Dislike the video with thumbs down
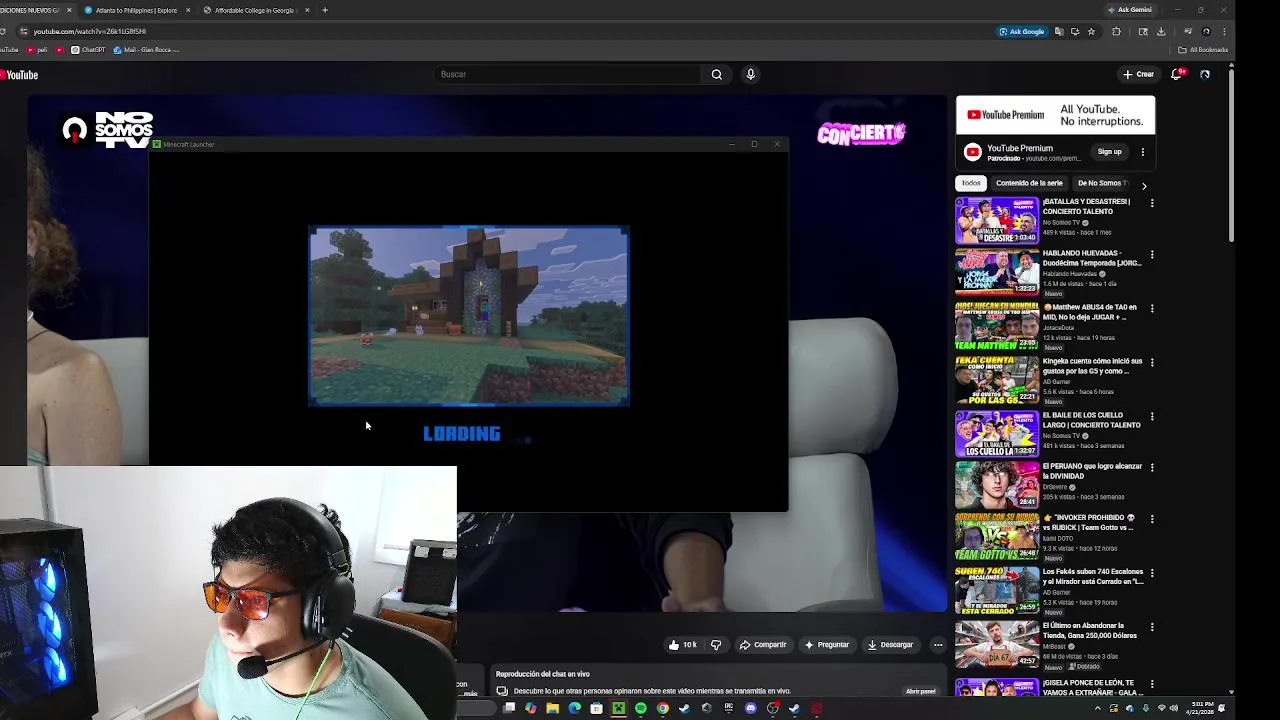Viewport: 1280px width, 720px height. point(716,645)
